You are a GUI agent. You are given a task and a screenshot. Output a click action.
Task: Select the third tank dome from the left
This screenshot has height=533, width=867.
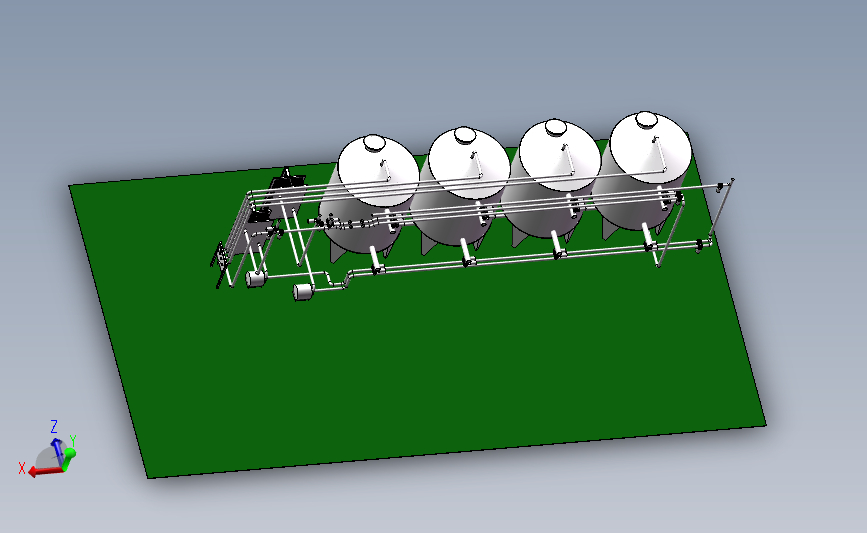(560, 156)
